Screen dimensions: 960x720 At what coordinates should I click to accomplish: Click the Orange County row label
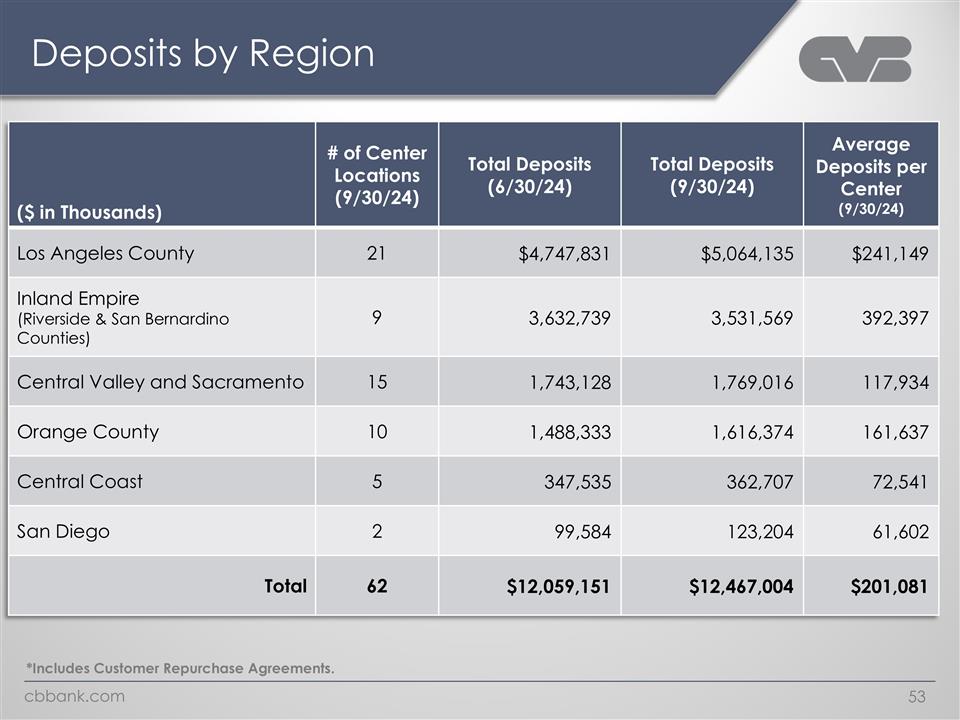point(88,432)
